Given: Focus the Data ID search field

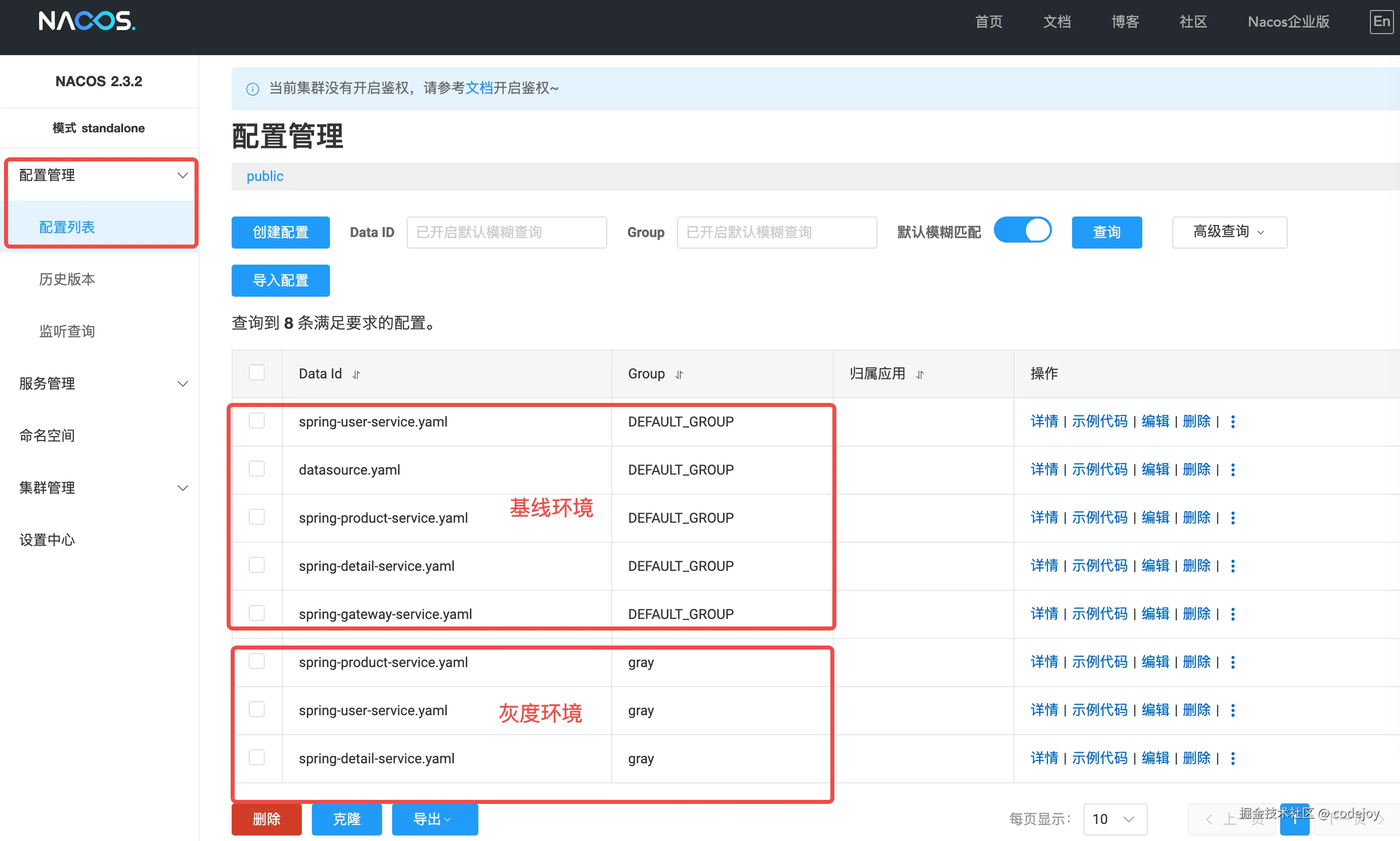Looking at the screenshot, I should click(x=506, y=233).
